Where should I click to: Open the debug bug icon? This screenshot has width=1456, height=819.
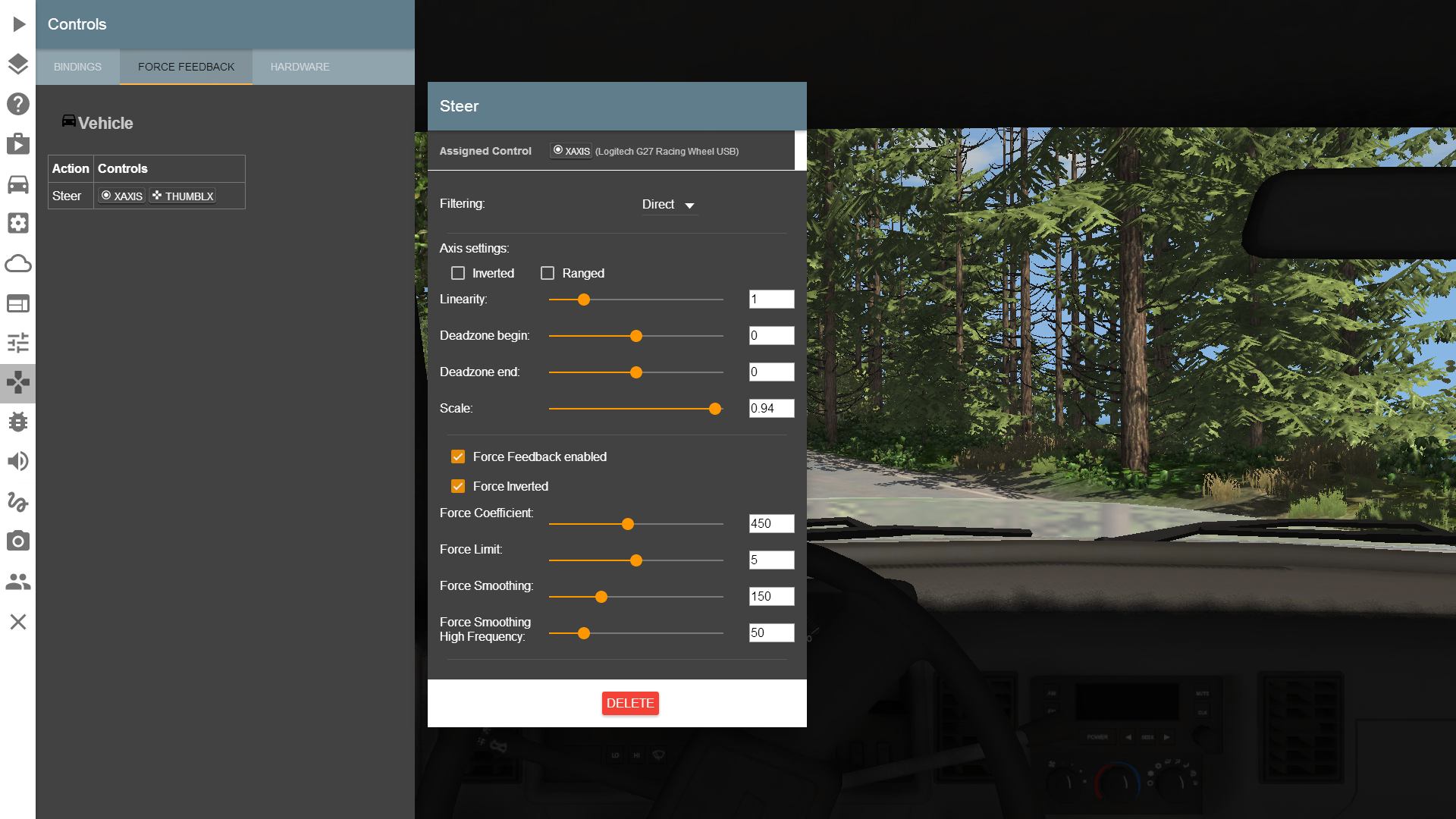pos(18,422)
